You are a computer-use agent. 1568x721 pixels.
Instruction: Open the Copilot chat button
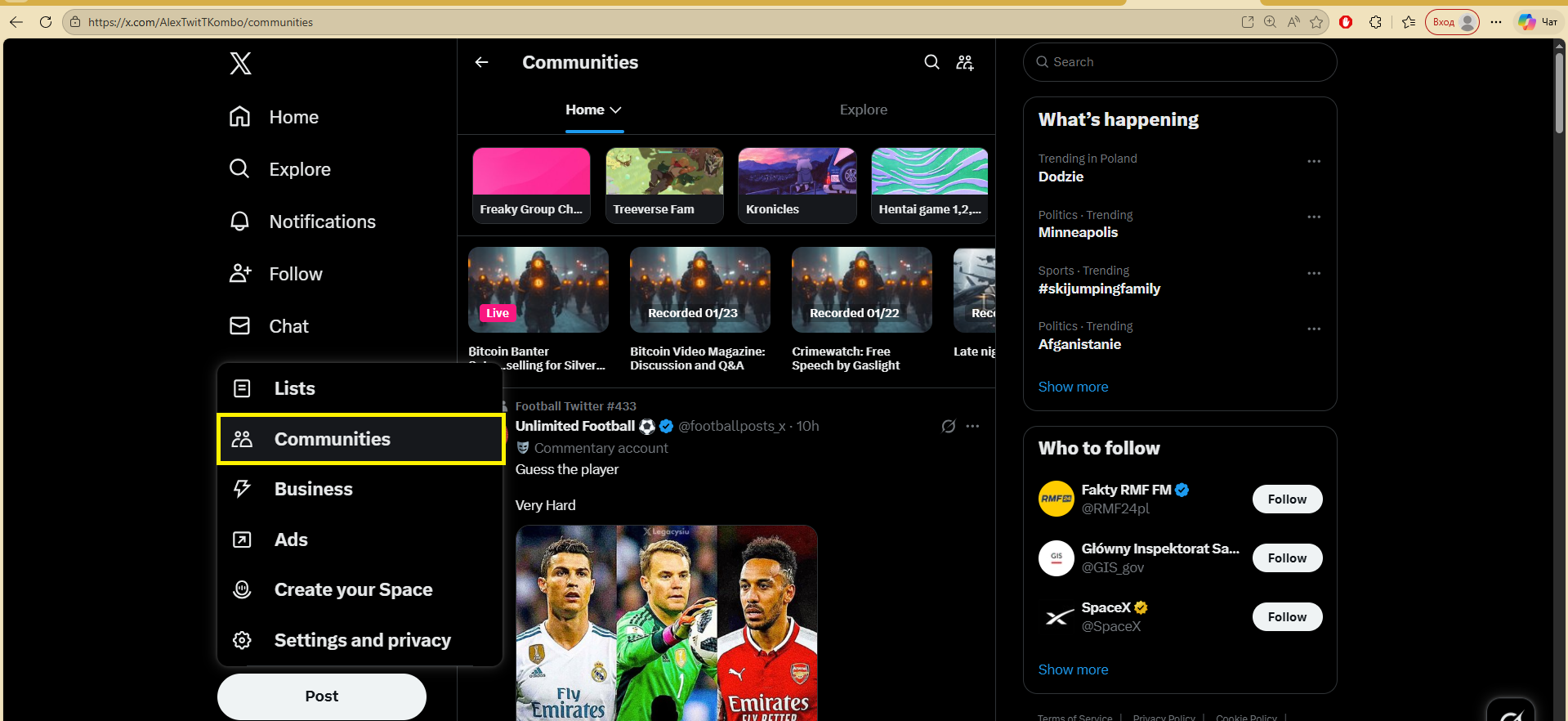1537,22
